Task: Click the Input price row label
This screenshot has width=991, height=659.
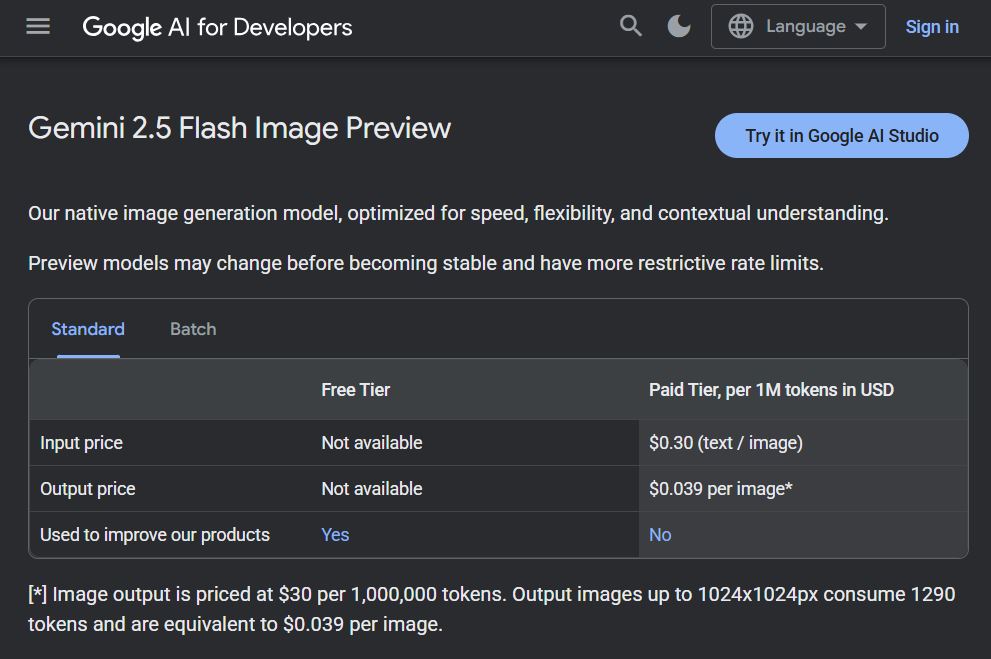Action: click(81, 443)
